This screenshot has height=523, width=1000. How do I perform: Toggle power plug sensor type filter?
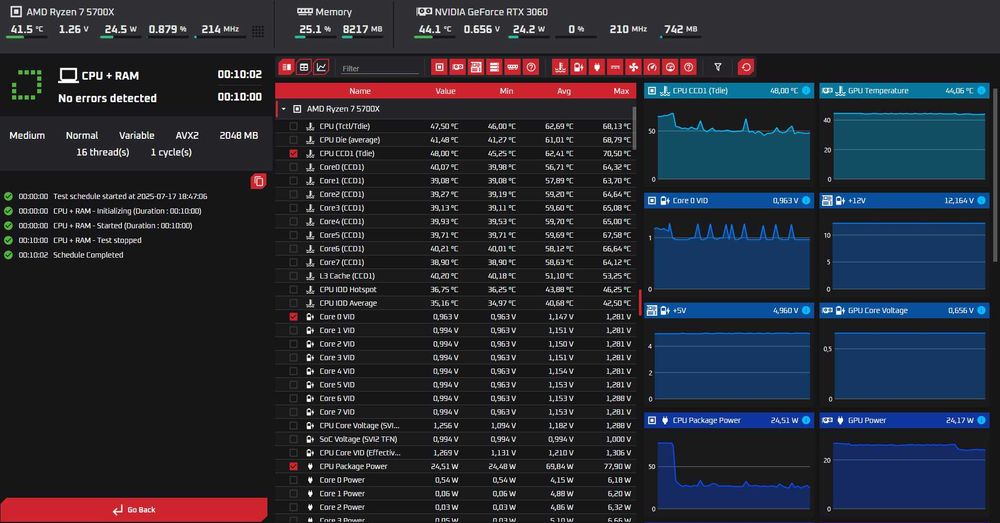click(596, 67)
